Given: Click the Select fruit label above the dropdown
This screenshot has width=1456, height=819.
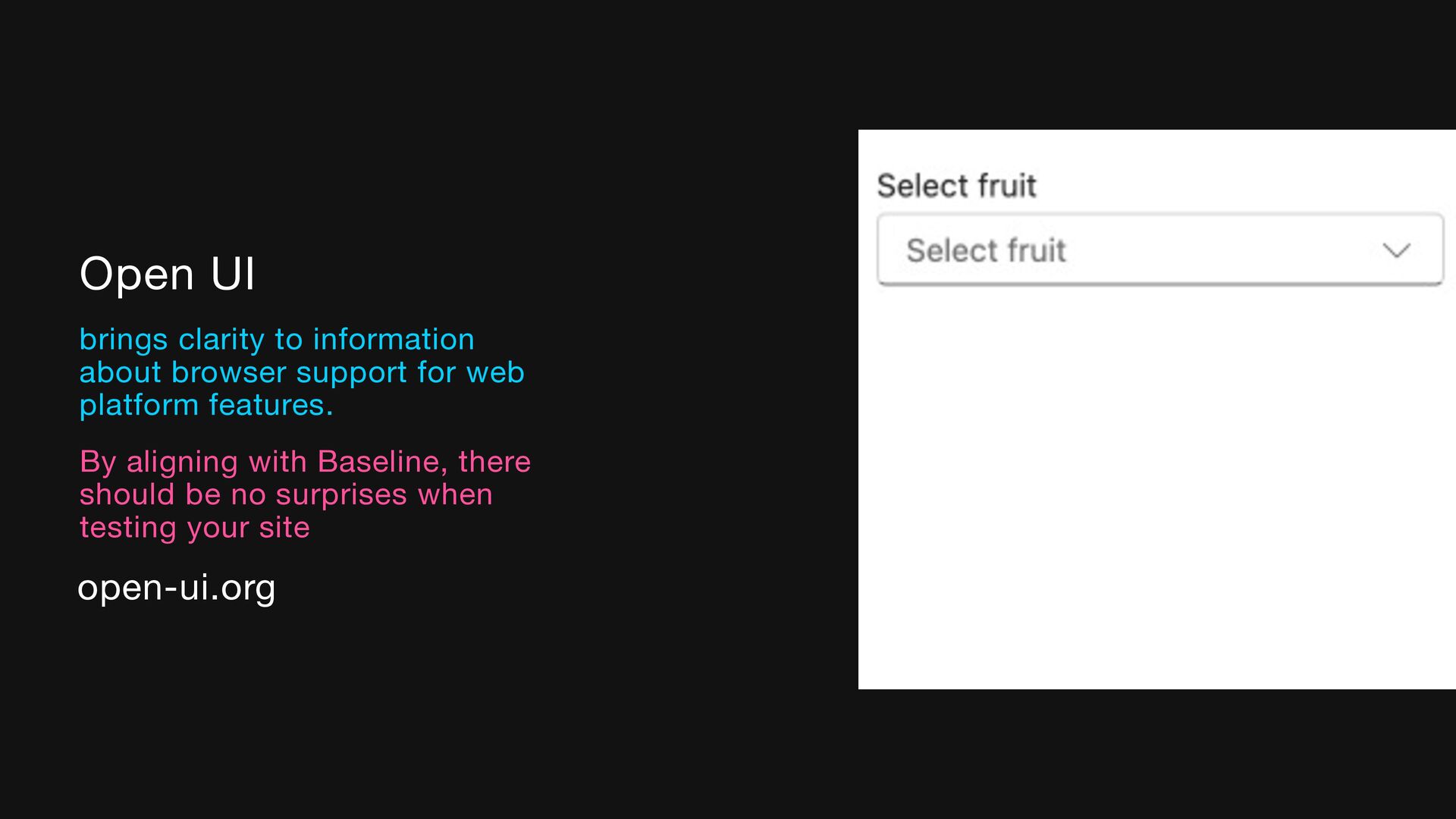Looking at the screenshot, I should click(x=956, y=186).
